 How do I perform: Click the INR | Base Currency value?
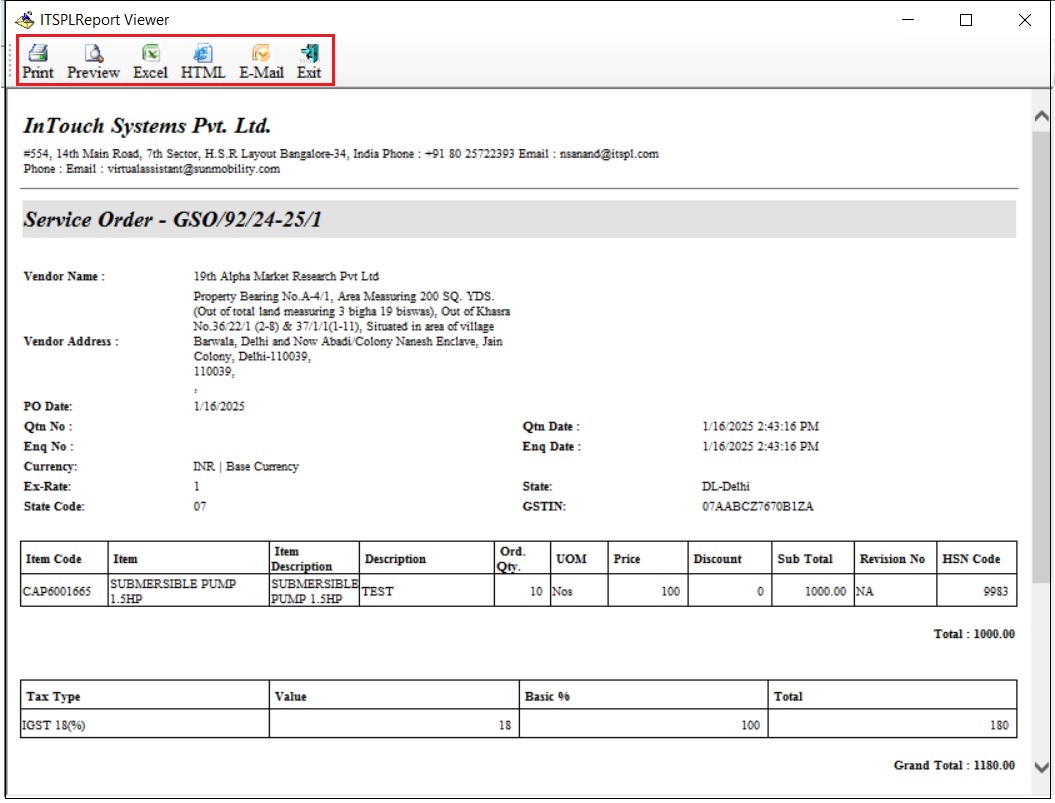(246, 466)
